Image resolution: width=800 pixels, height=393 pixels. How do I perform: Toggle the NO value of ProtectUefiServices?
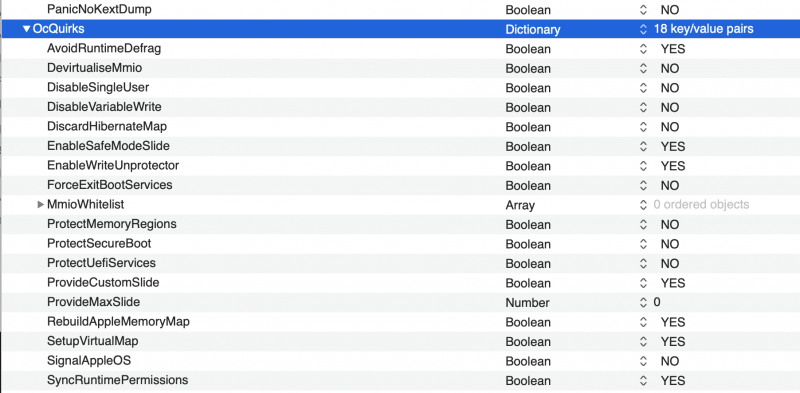(x=669, y=263)
